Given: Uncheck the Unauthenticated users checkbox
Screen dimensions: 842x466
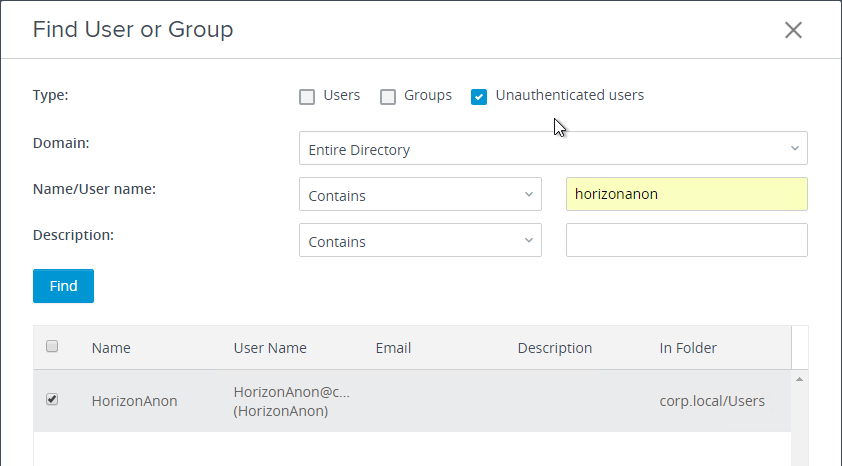Looking at the screenshot, I should click(x=479, y=97).
